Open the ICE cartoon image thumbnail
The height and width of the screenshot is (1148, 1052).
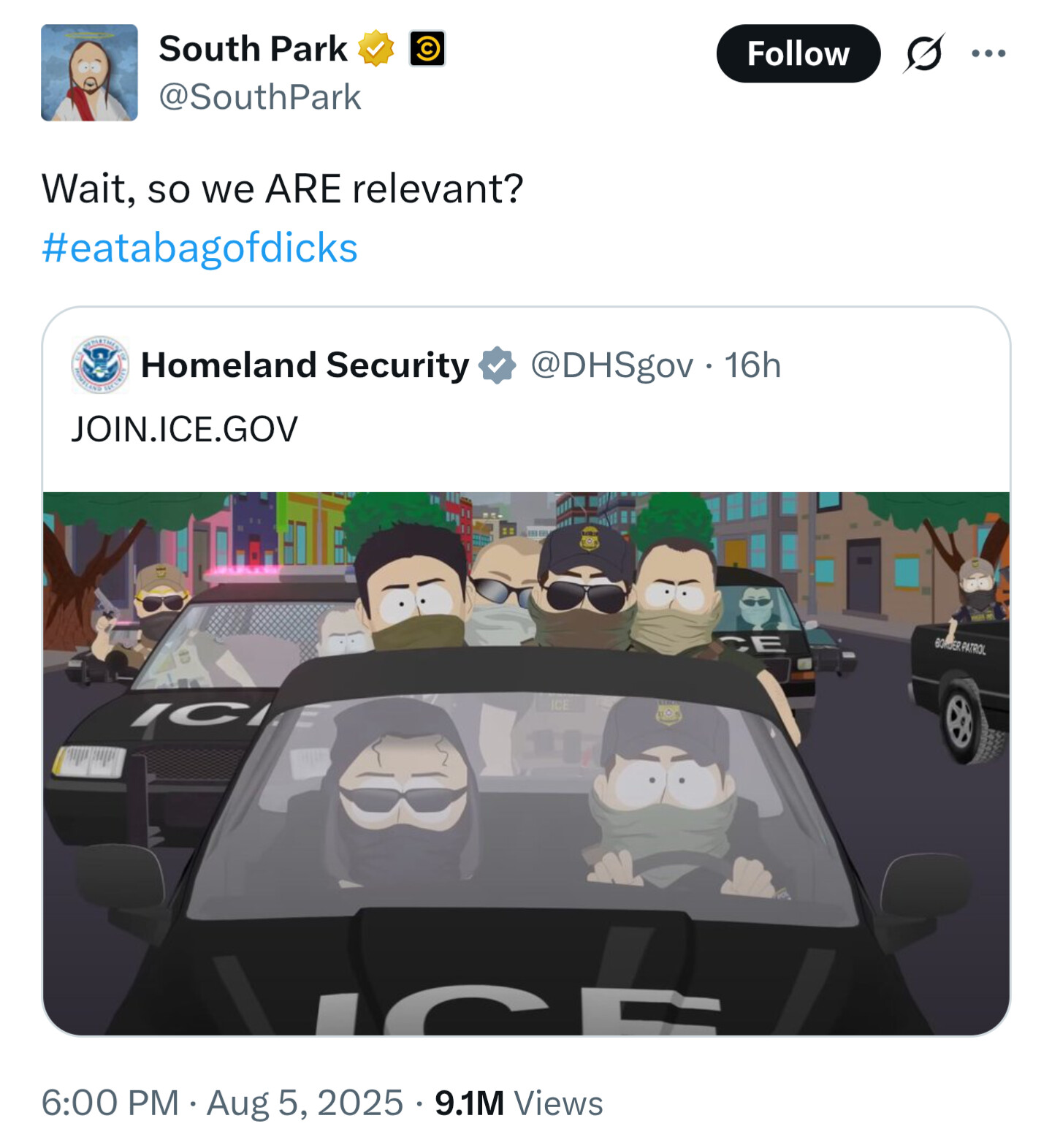click(x=526, y=764)
